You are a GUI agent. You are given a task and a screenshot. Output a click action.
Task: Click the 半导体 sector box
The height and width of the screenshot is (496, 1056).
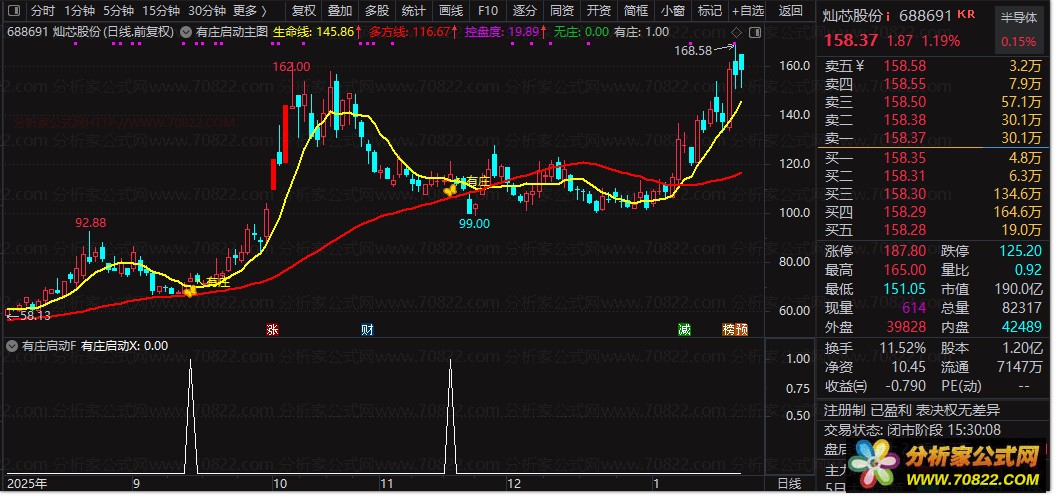[1018, 30]
